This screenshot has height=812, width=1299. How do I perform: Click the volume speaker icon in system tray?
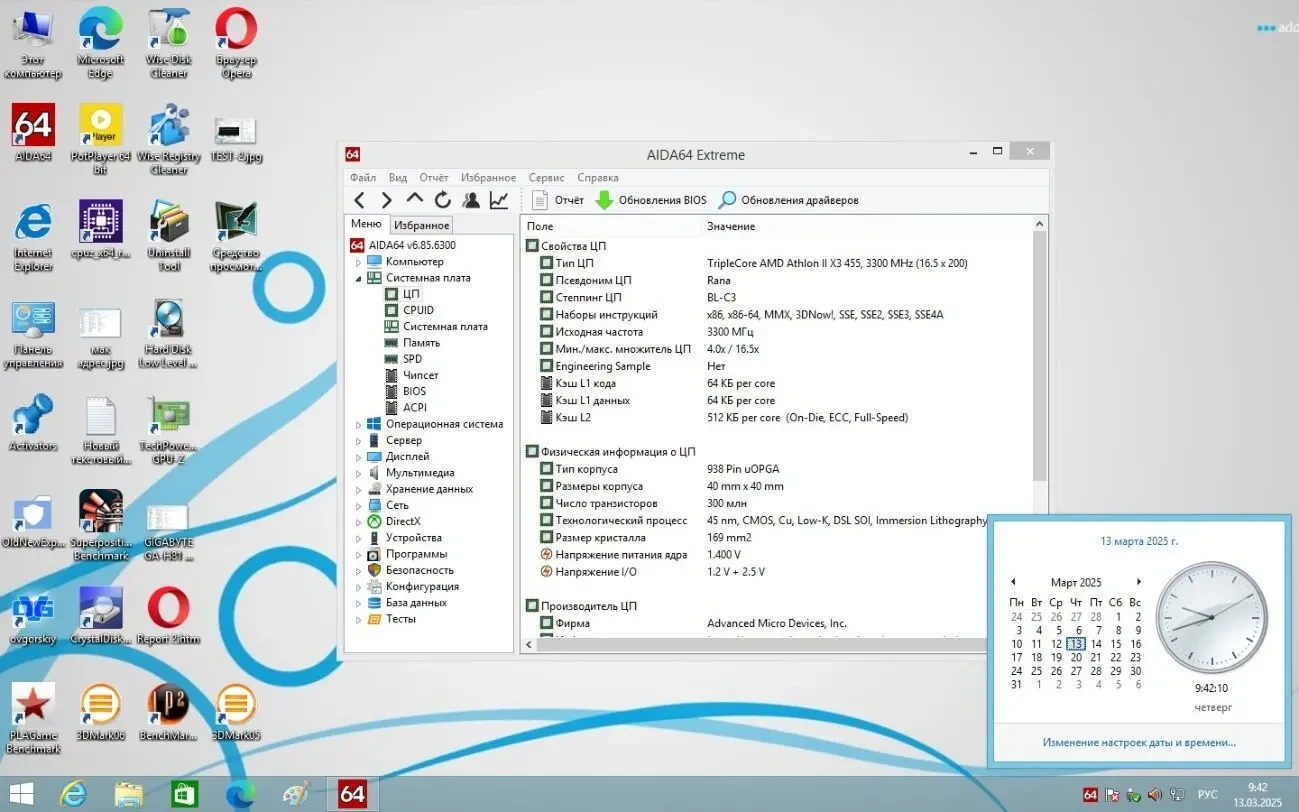[1155, 794]
